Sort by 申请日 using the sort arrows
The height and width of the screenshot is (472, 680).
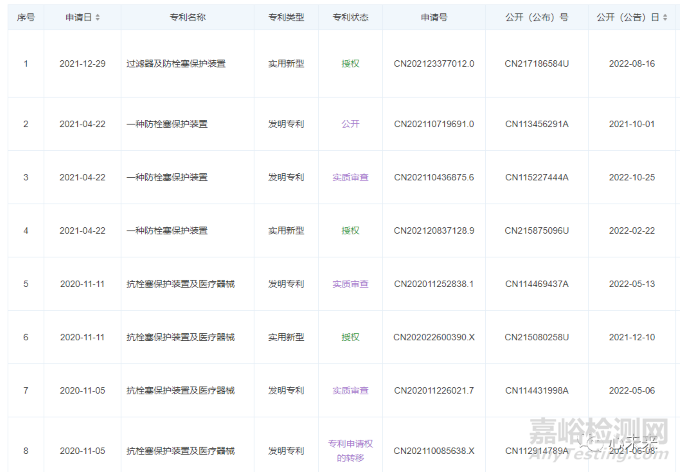tap(97, 18)
